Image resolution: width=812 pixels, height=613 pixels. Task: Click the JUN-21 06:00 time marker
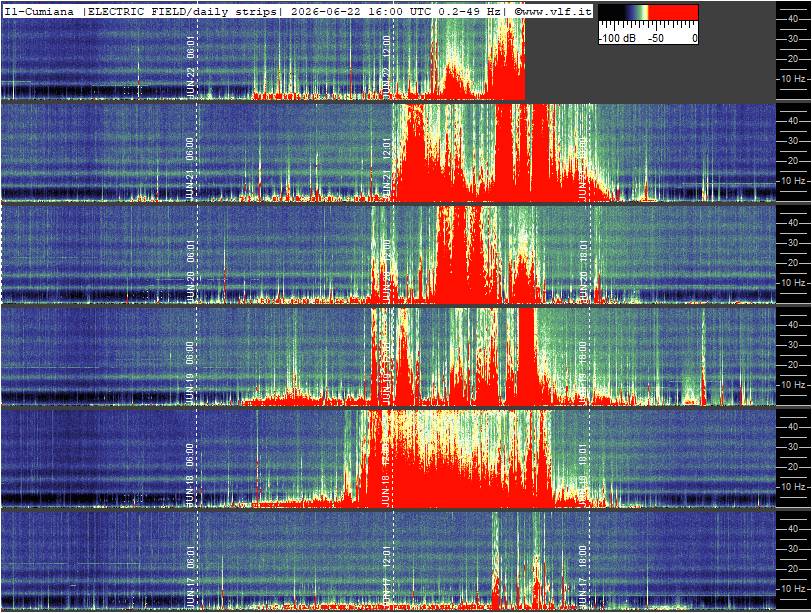190,169
